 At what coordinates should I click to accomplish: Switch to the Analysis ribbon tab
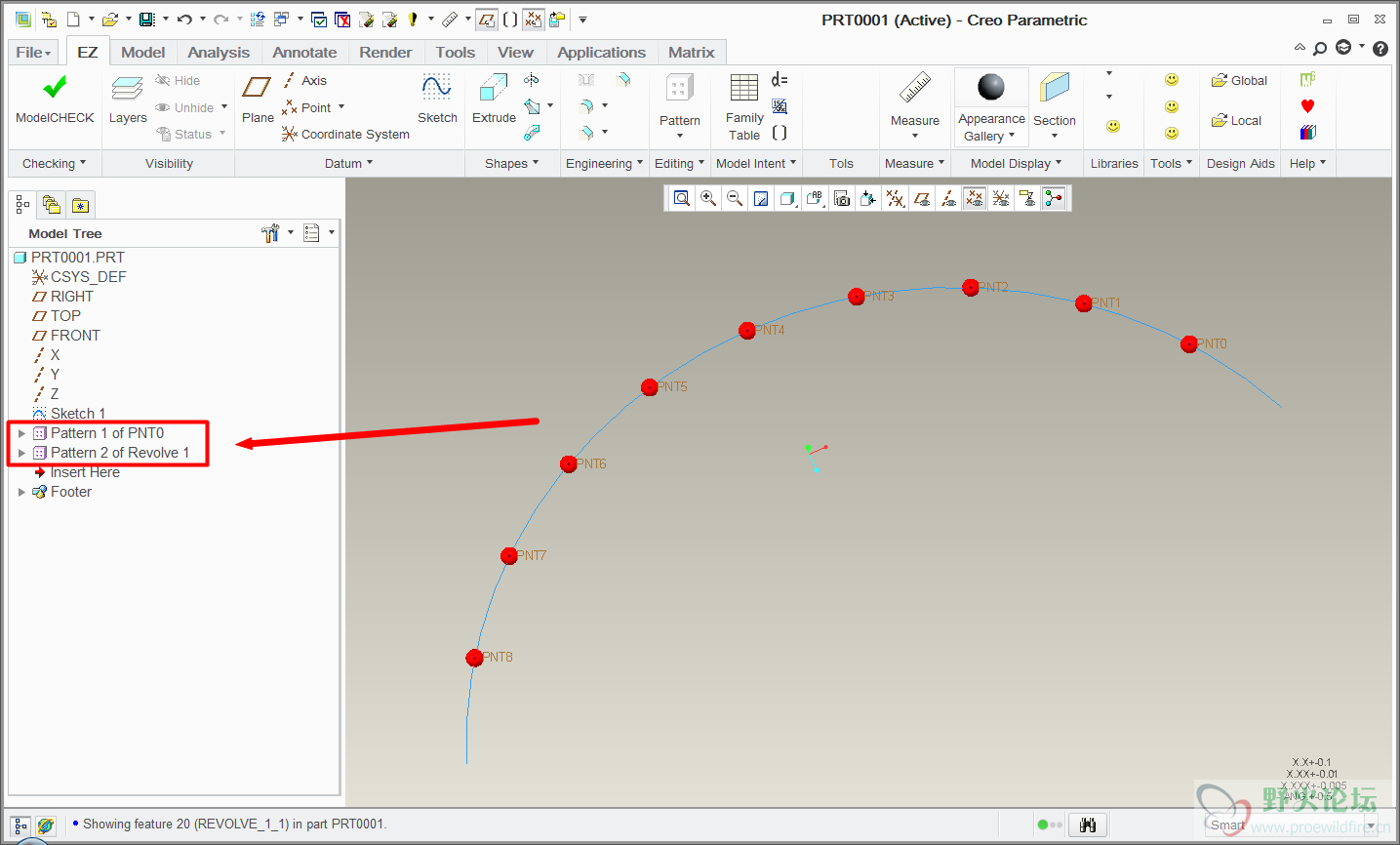219,52
